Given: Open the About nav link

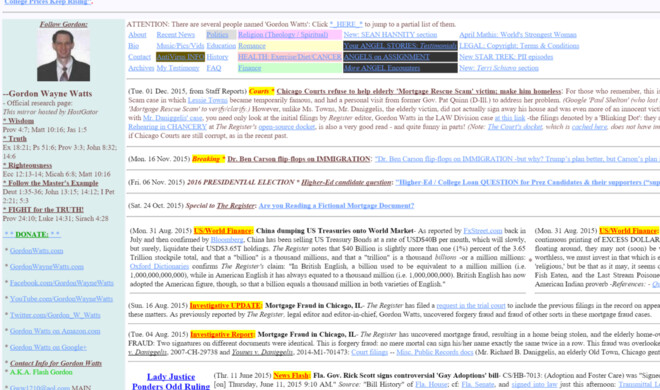Looking at the screenshot, I should pos(137,35).
